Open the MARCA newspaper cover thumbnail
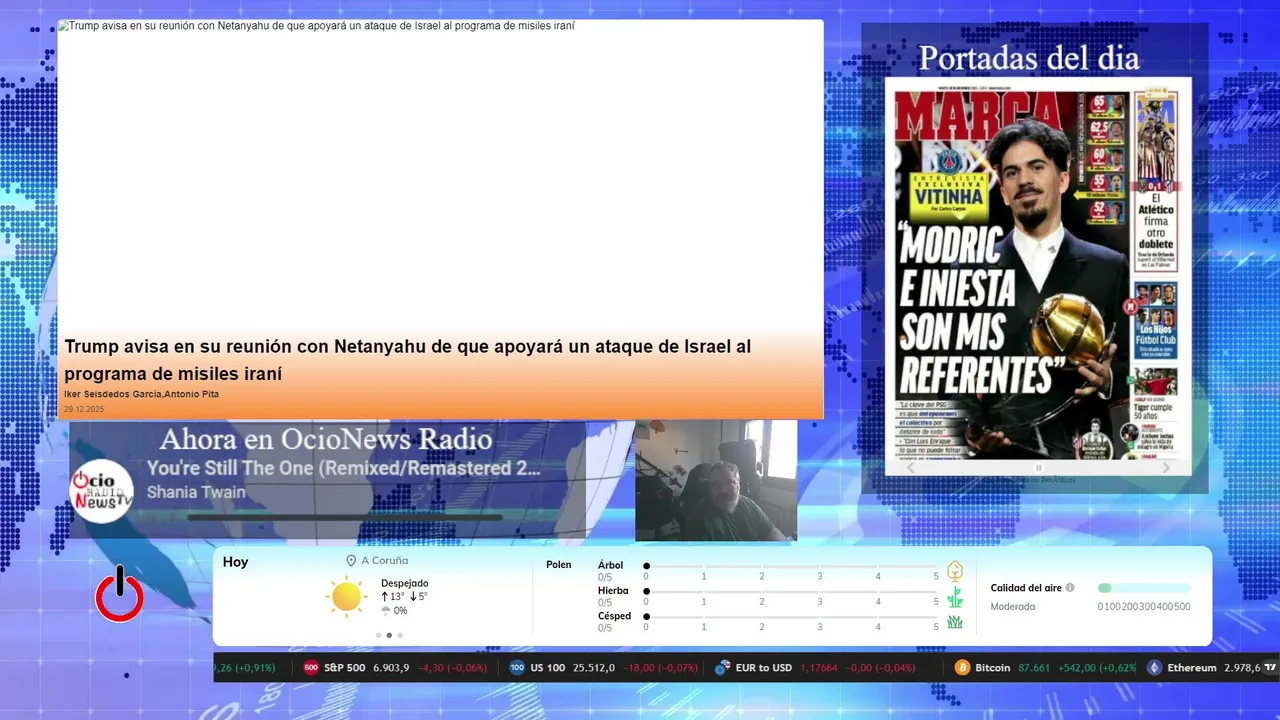Screen dimensions: 1280x720 pyautogui.click(x=1038, y=275)
